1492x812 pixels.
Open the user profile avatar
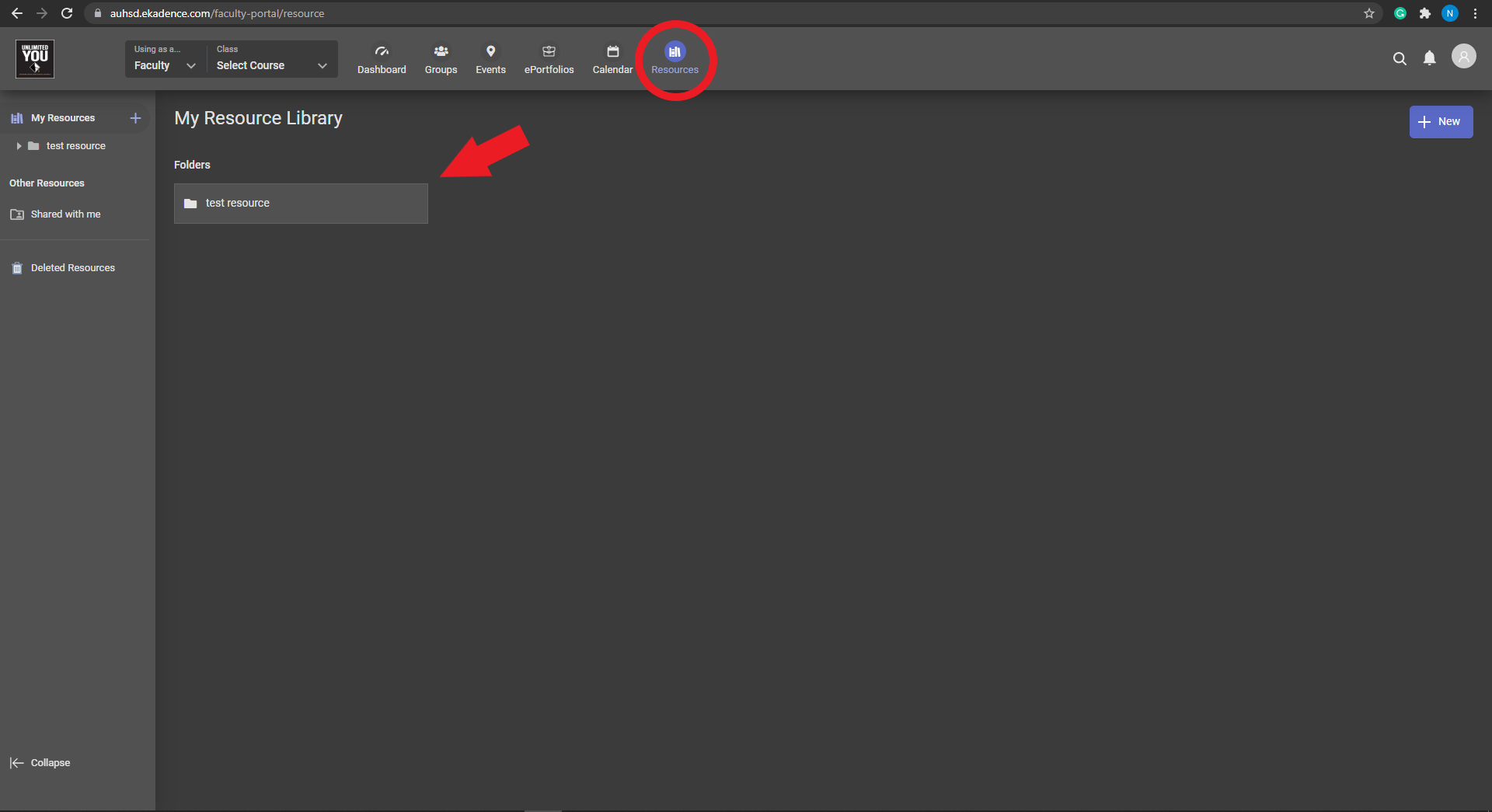point(1463,56)
